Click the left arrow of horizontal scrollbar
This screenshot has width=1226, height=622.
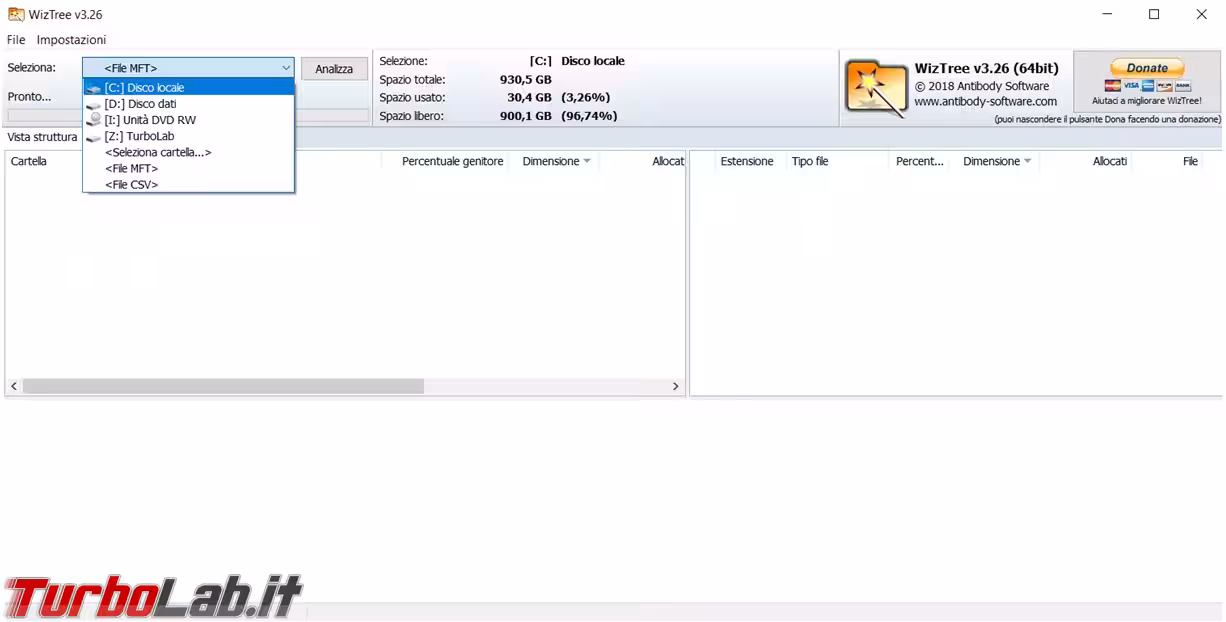coord(14,386)
